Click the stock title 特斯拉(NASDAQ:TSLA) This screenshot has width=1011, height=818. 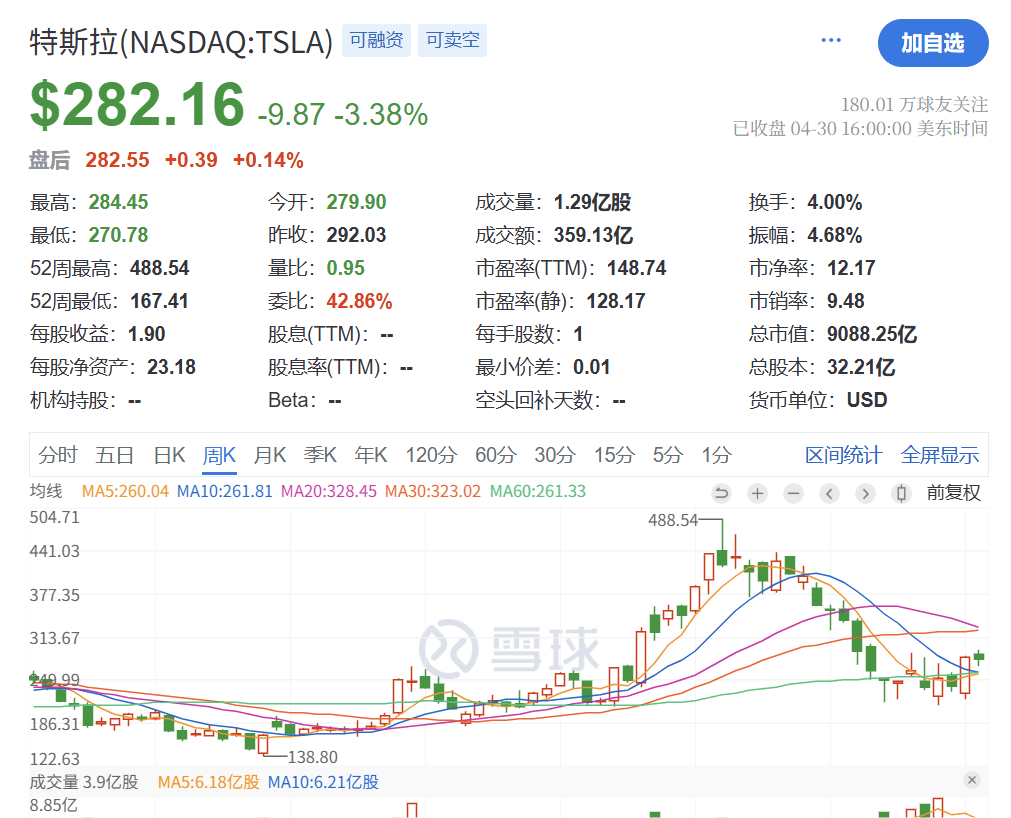pos(181,43)
